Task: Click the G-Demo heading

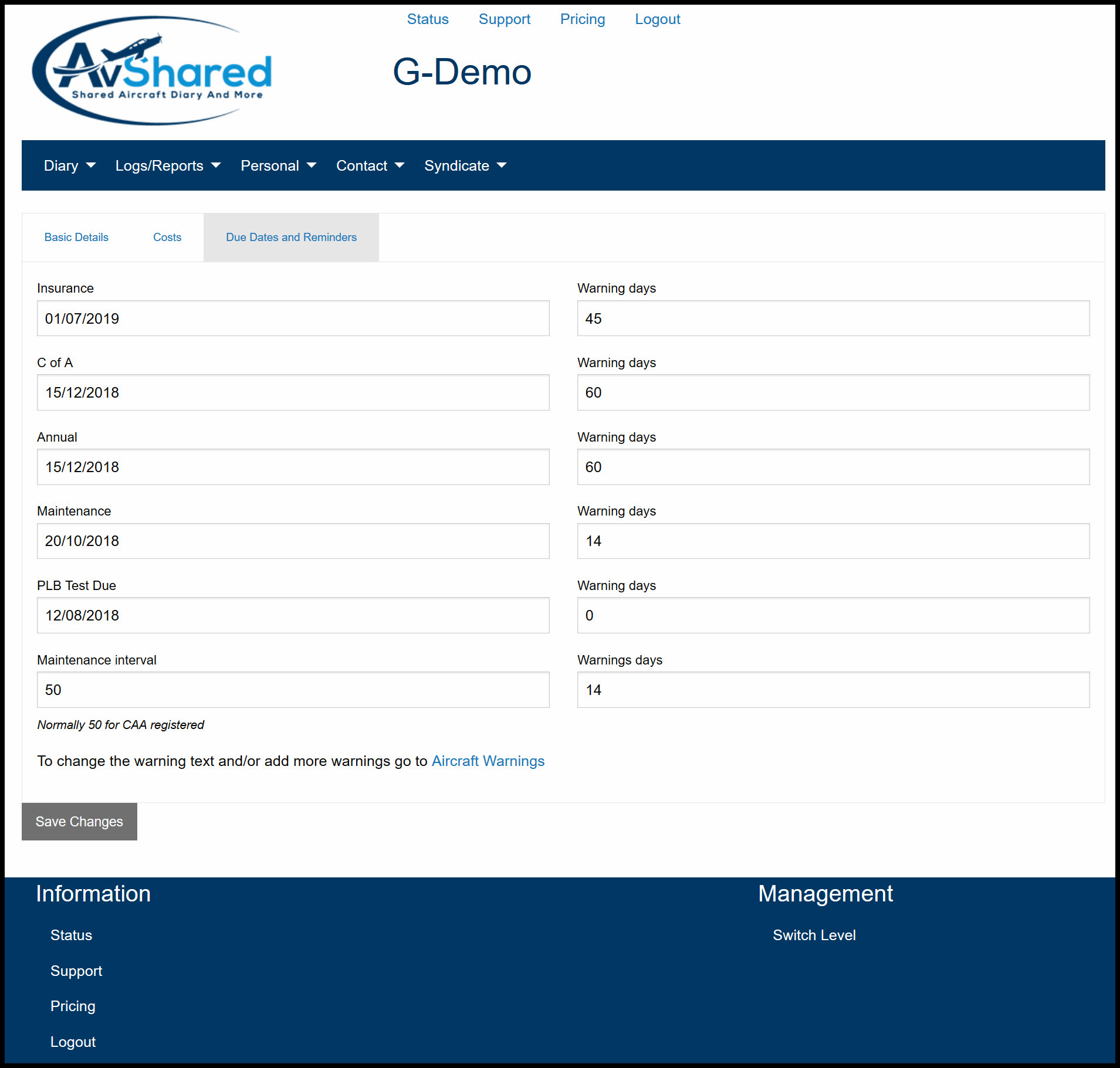Action: [x=462, y=72]
